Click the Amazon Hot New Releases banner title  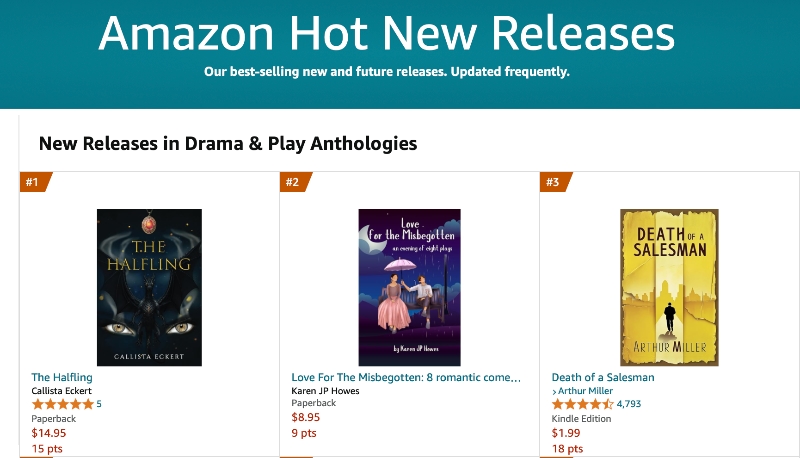(x=386, y=34)
